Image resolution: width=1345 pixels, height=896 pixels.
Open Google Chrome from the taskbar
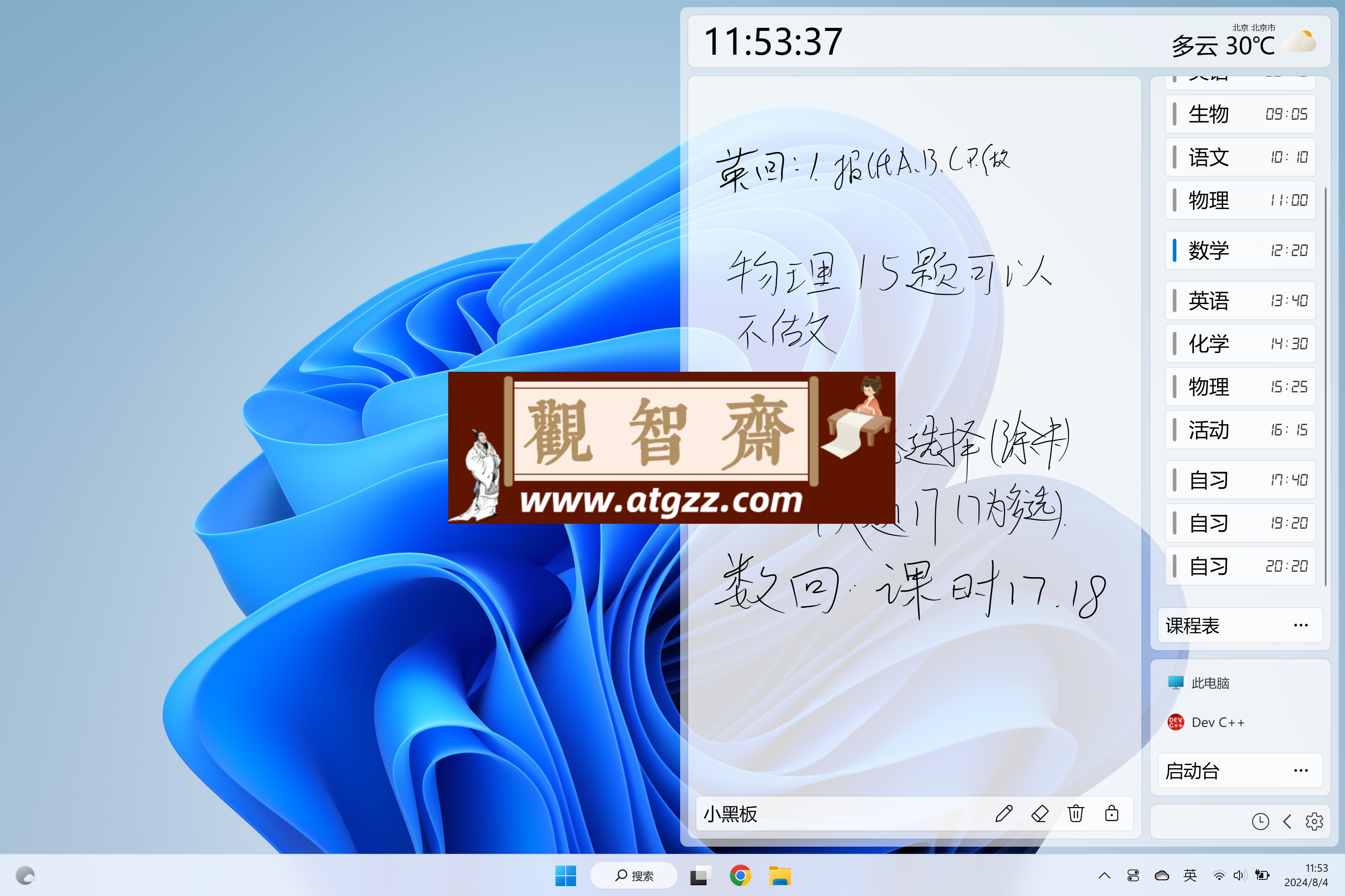[740, 875]
